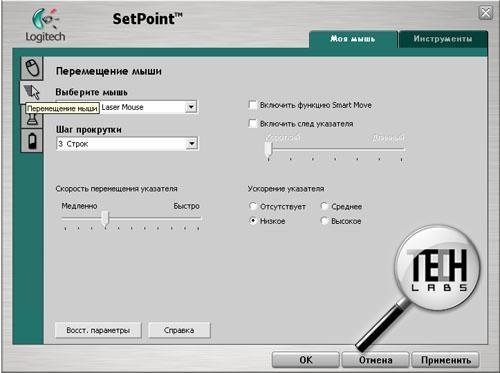Click the Шаг прокрутки label
Viewport: 500px width, 373px height.
(x=89, y=129)
